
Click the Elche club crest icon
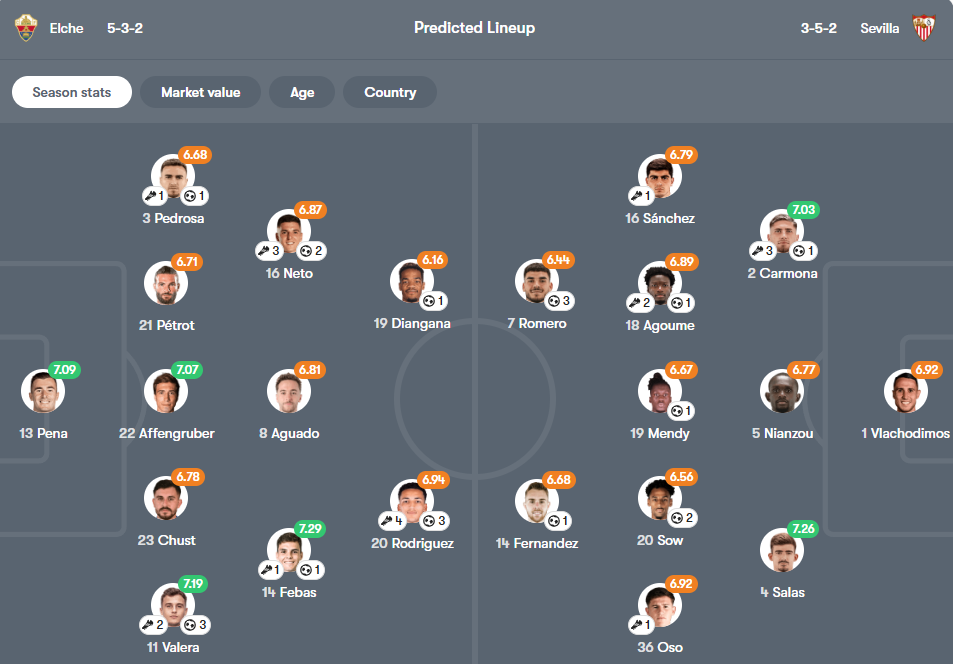25,28
